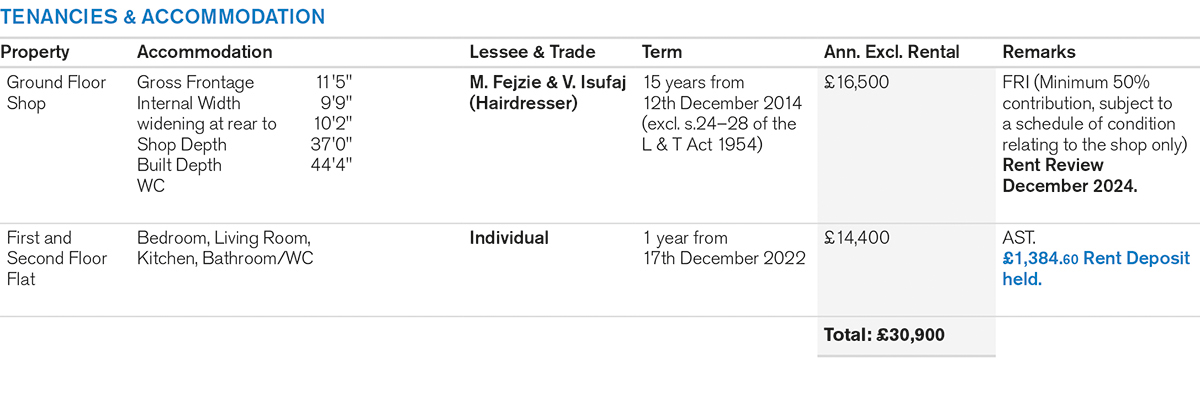Select the £16,500 rental amount
This screenshot has height=401, width=1200.
(856, 83)
